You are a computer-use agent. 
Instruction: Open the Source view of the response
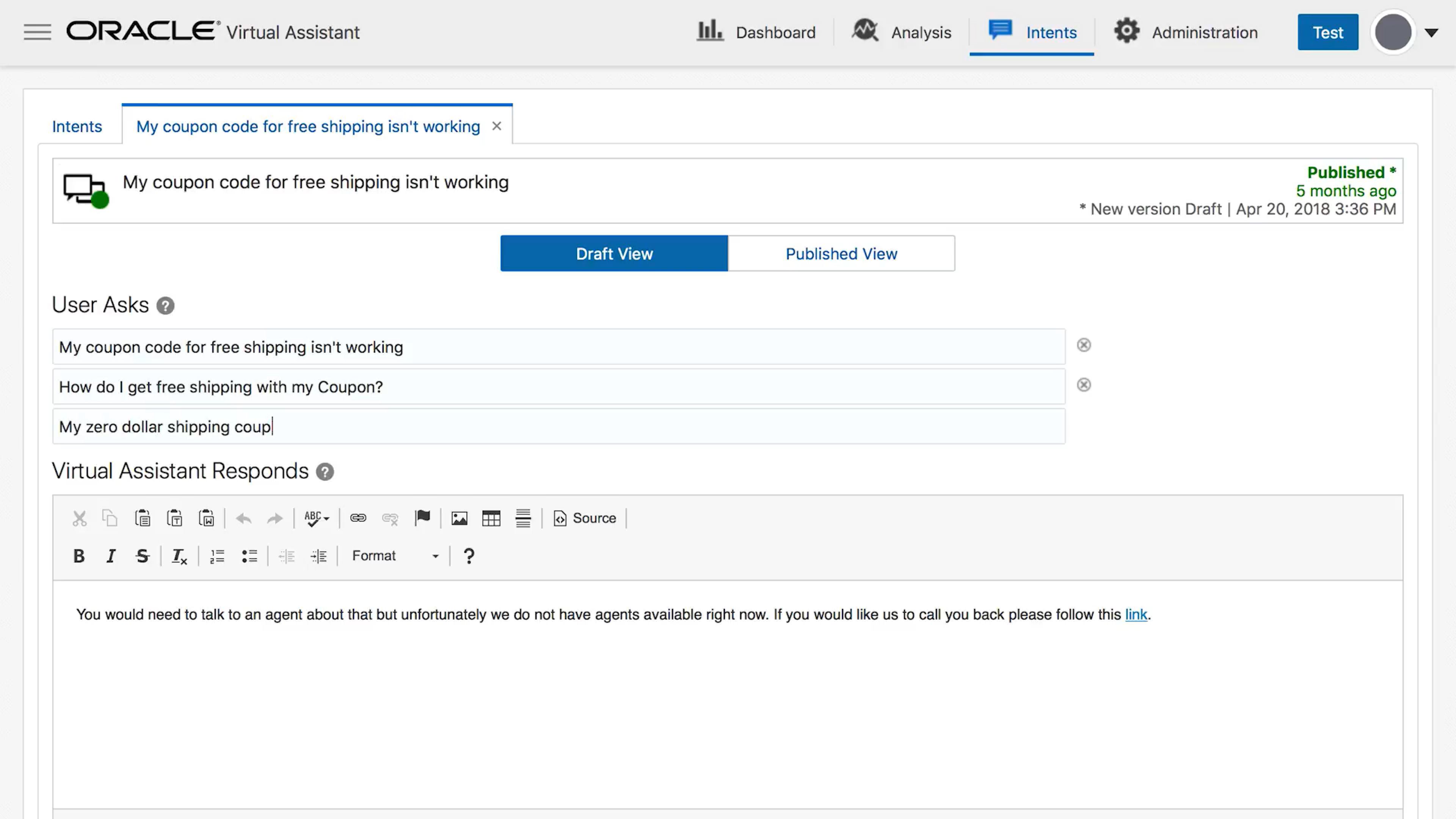585,518
